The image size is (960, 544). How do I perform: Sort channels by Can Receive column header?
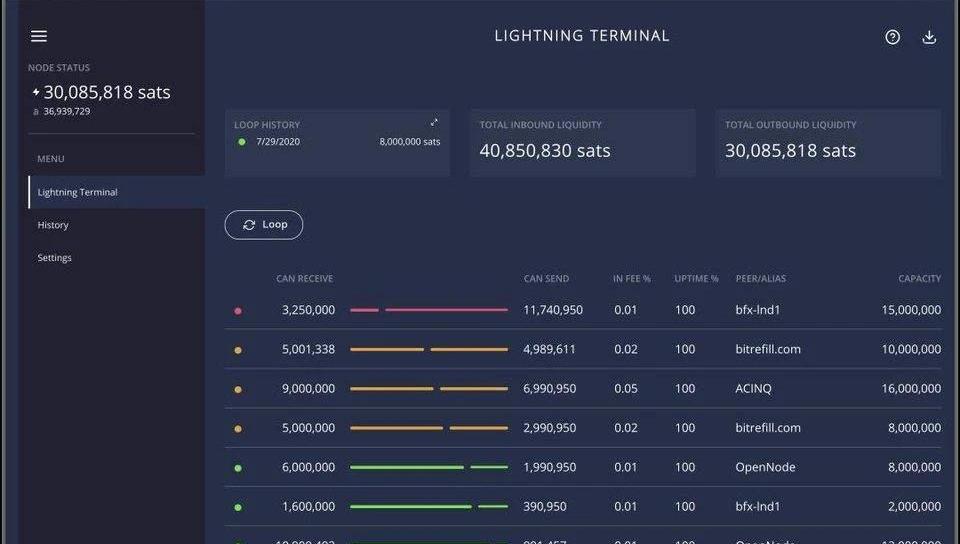pyautogui.click(x=304, y=279)
